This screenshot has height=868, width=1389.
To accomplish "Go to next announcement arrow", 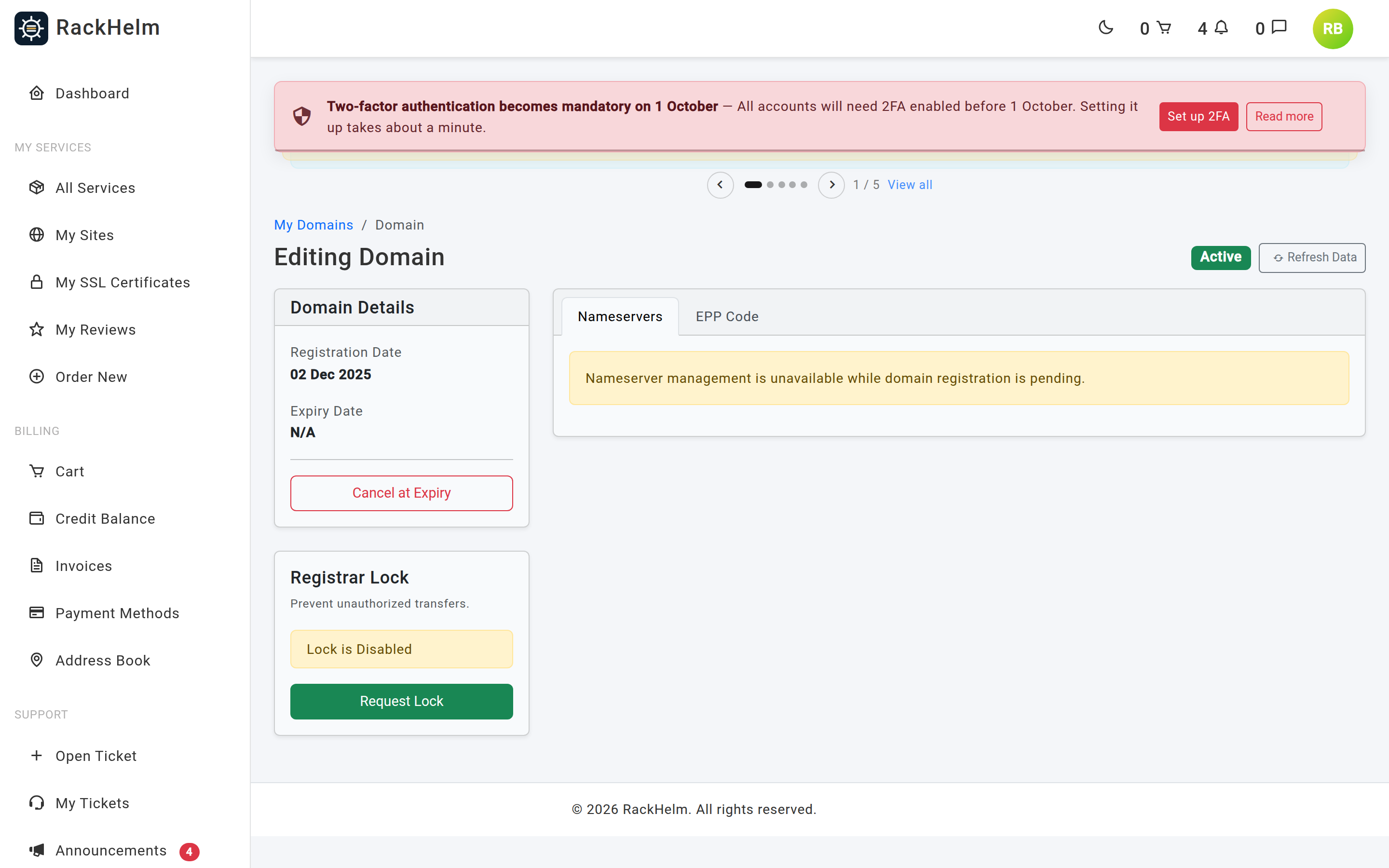I will coord(831,185).
